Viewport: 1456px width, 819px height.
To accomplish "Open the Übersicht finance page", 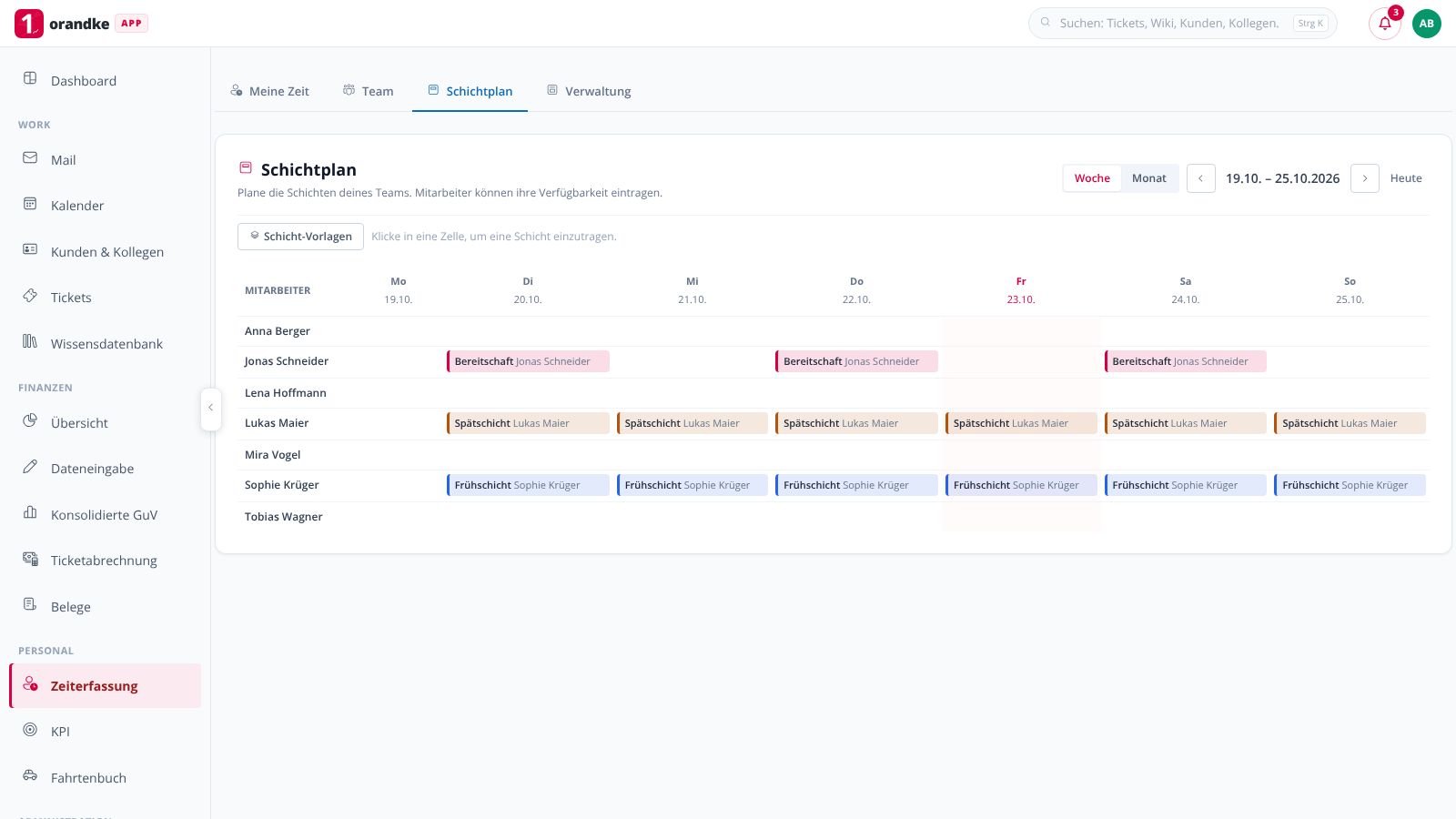I will tap(106, 423).
